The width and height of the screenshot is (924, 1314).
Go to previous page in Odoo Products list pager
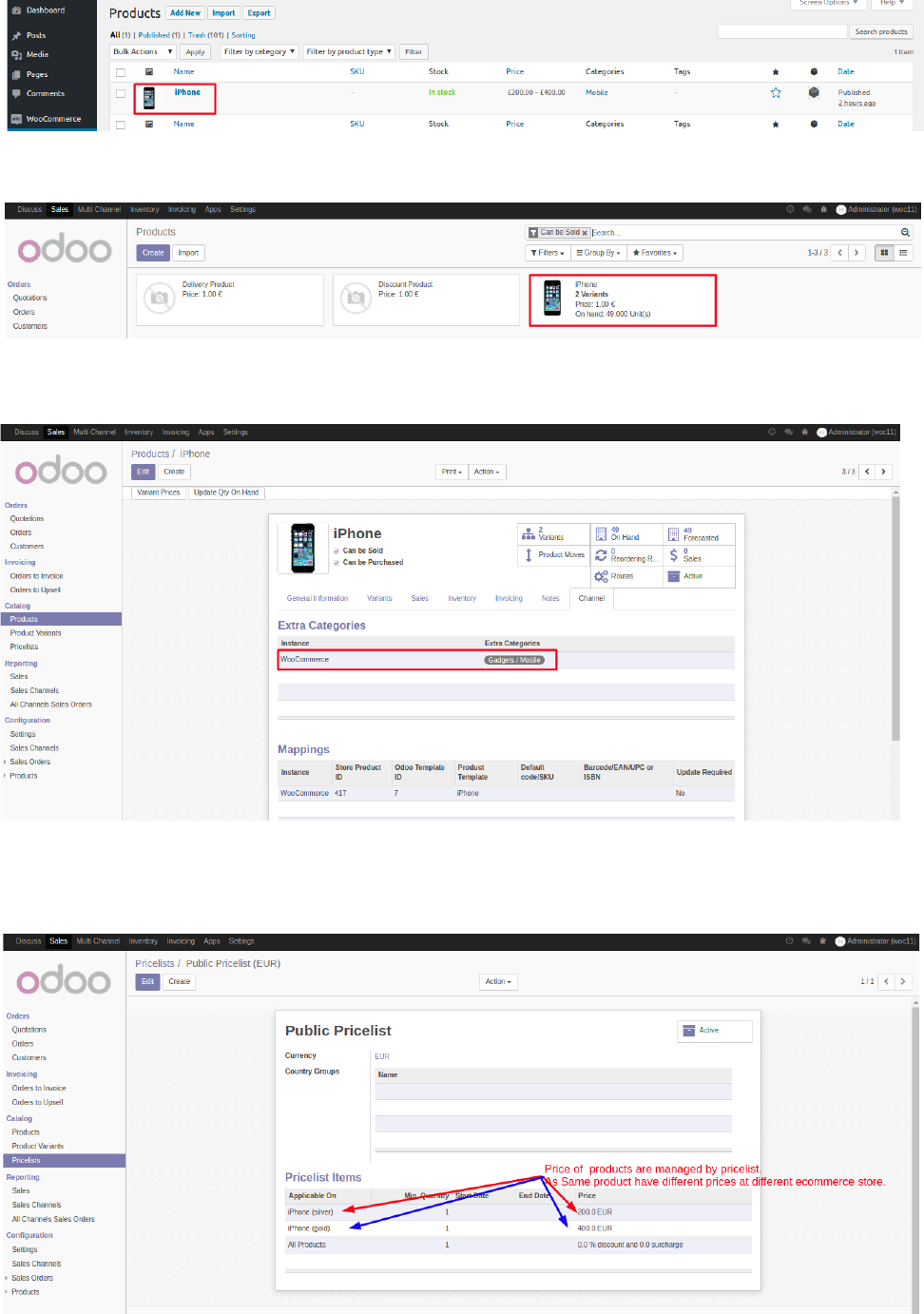[839, 253]
